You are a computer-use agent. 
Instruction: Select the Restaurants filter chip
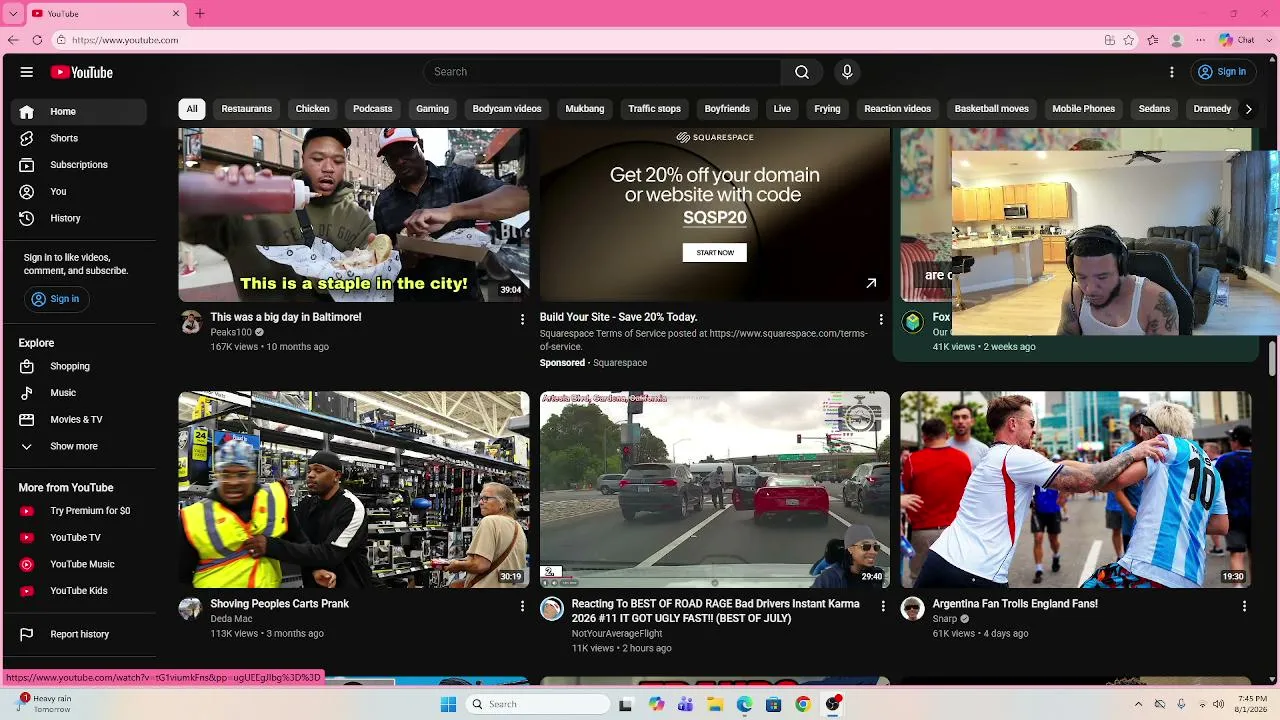pos(247,109)
